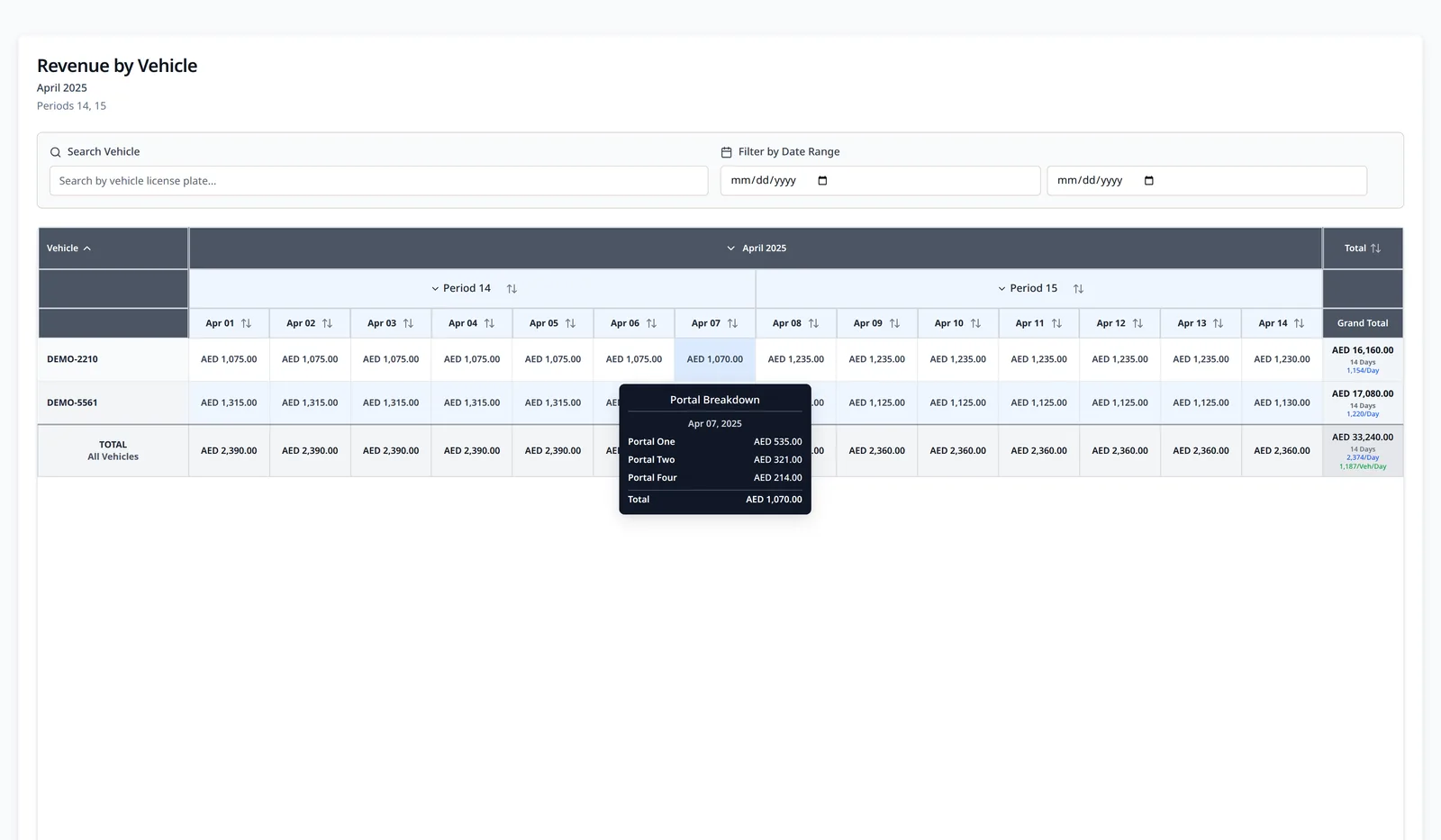The width and height of the screenshot is (1441, 840).
Task: Sort by Apr 06 column icon
Action: coord(651,323)
